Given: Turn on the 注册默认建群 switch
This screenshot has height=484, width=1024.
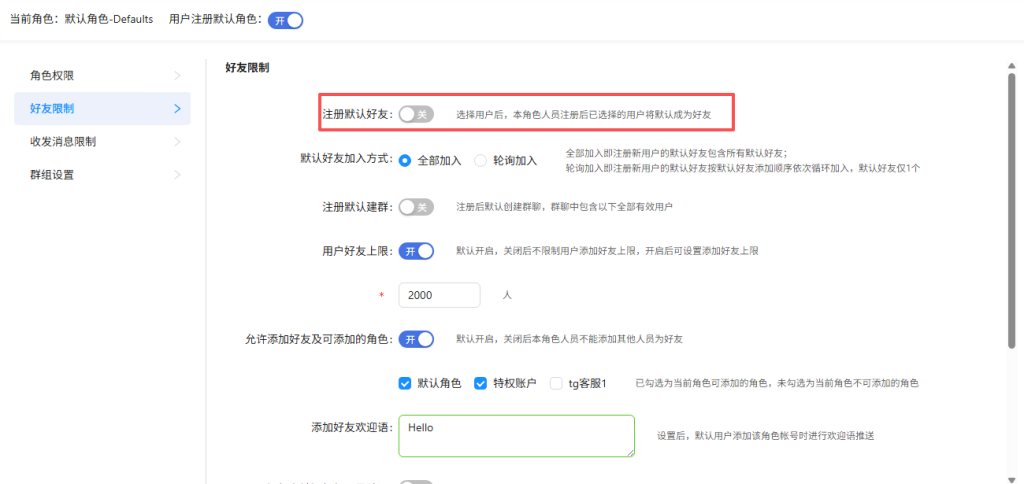Looking at the screenshot, I should coord(416,207).
